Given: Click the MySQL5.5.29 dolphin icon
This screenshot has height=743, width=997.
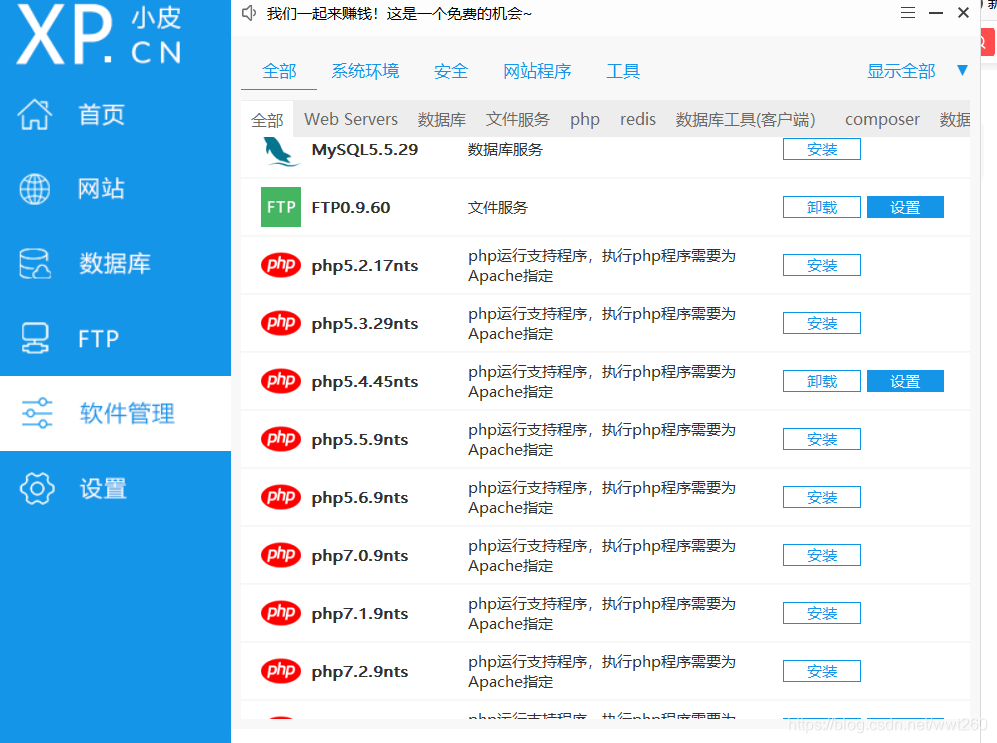Looking at the screenshot, I should (281, 151).
